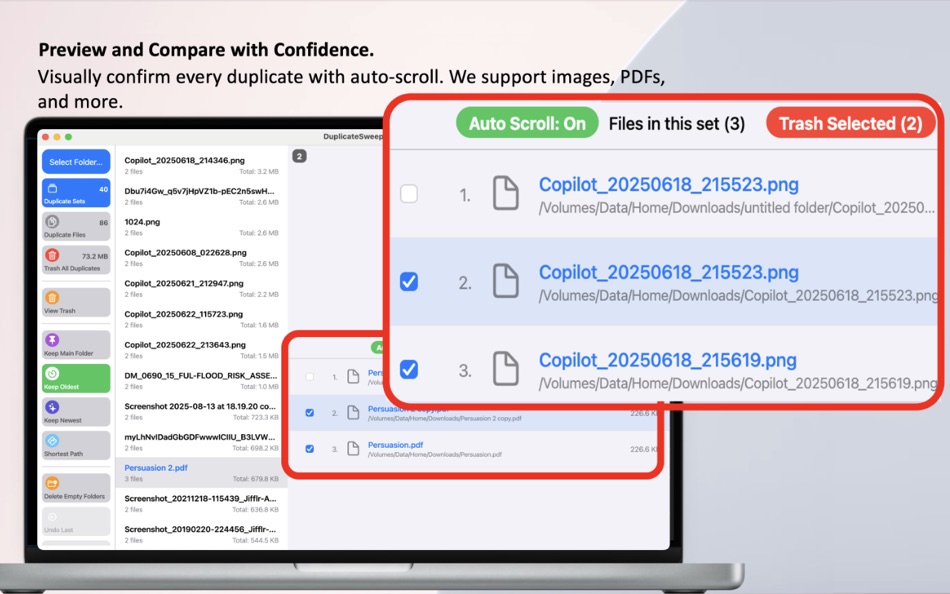This screenshot has height=594, width=950.
Task: Click the Undo Last button
Action: (x=76, y=521)
